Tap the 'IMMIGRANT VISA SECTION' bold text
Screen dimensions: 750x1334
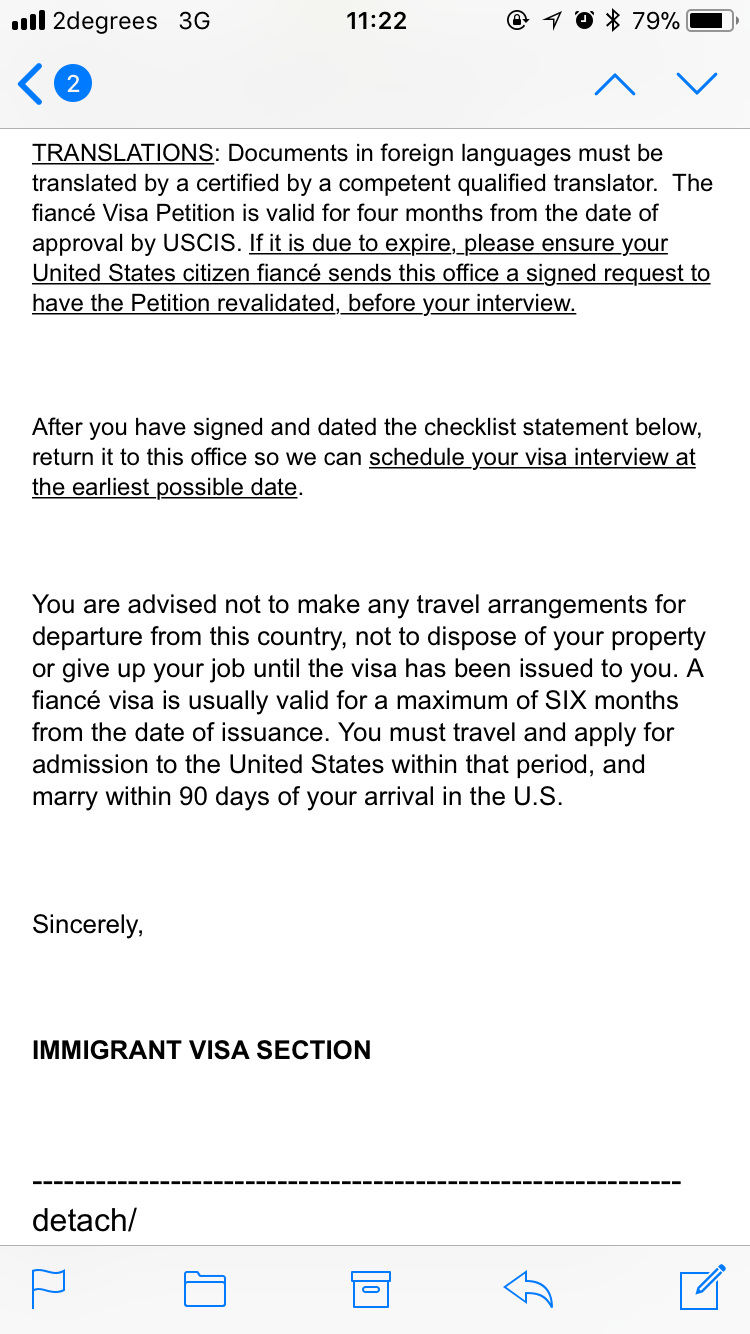point(201,1050)
